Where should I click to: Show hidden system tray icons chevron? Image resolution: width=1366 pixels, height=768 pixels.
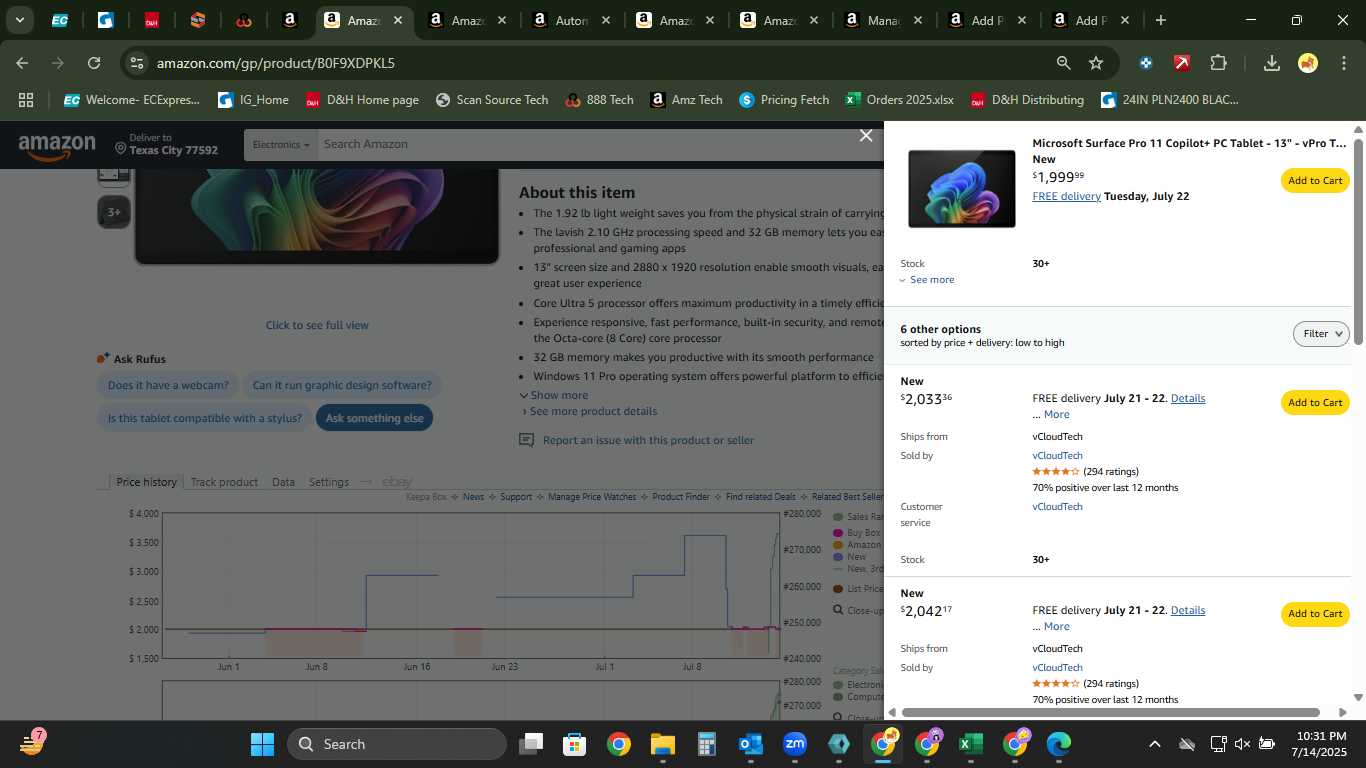[x=1154, y=744]
